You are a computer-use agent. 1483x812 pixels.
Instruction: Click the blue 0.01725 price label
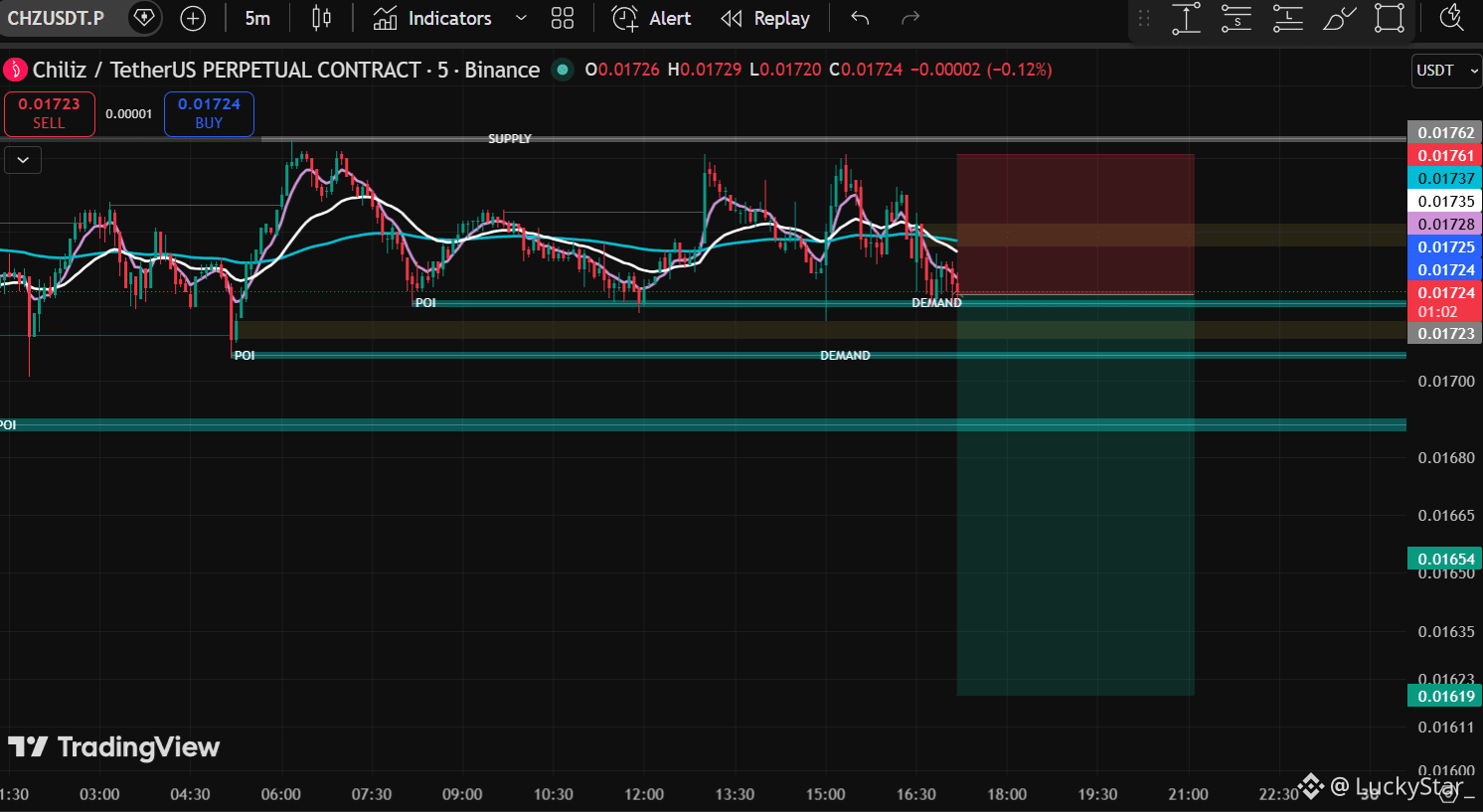1445,246
